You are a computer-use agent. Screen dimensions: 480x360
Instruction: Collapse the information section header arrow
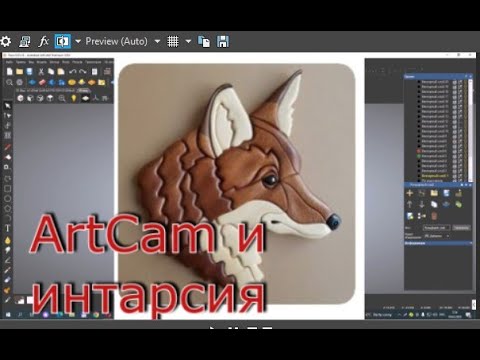pos(470,243)
